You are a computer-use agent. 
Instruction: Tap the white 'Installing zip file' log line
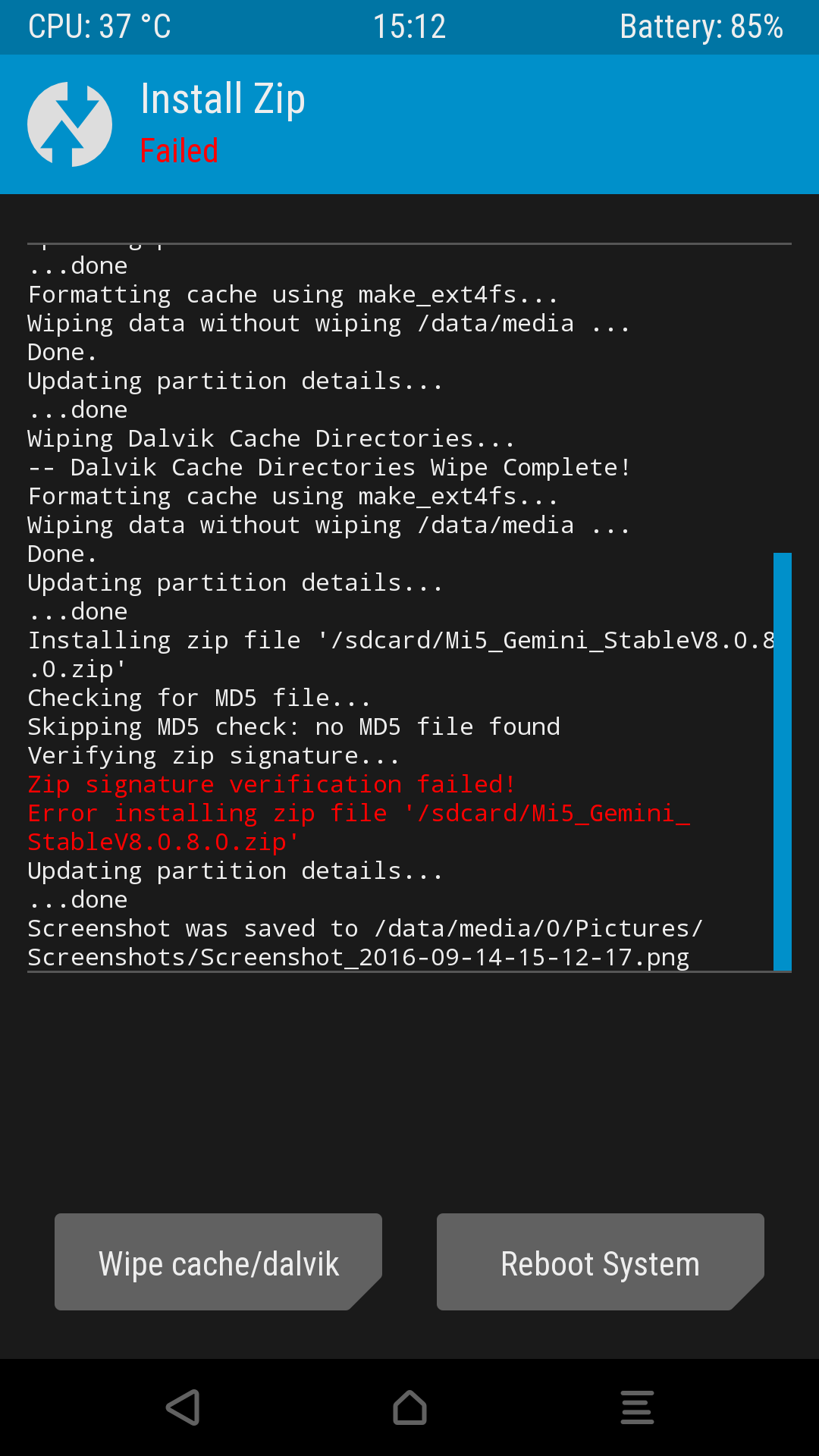pyautogui.click(x=400, y=640)
